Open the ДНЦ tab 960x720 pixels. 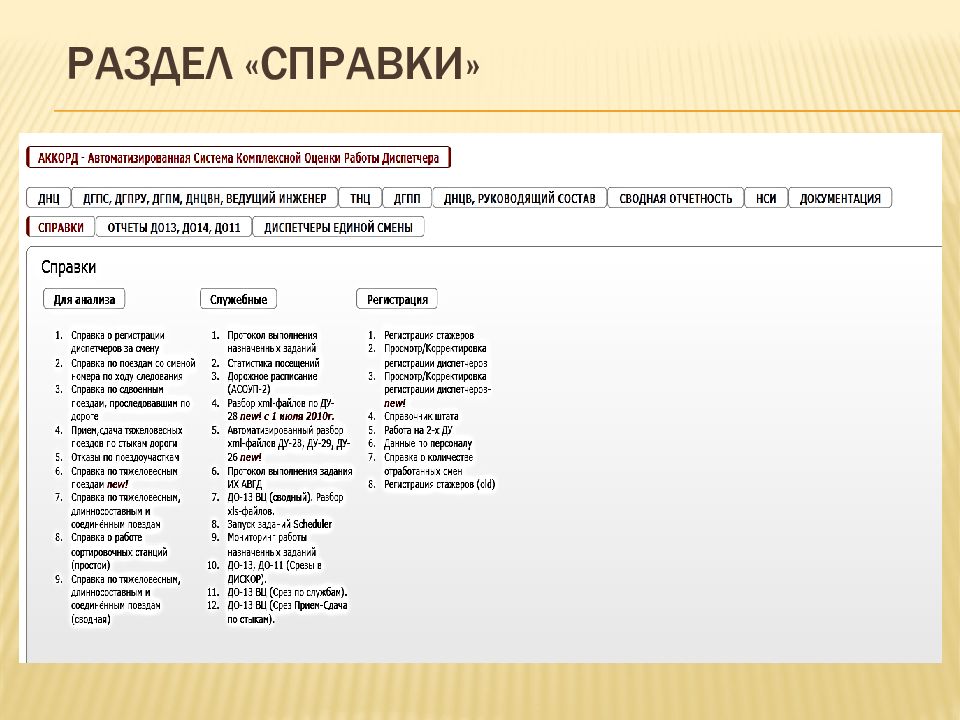tap(49, 198)
